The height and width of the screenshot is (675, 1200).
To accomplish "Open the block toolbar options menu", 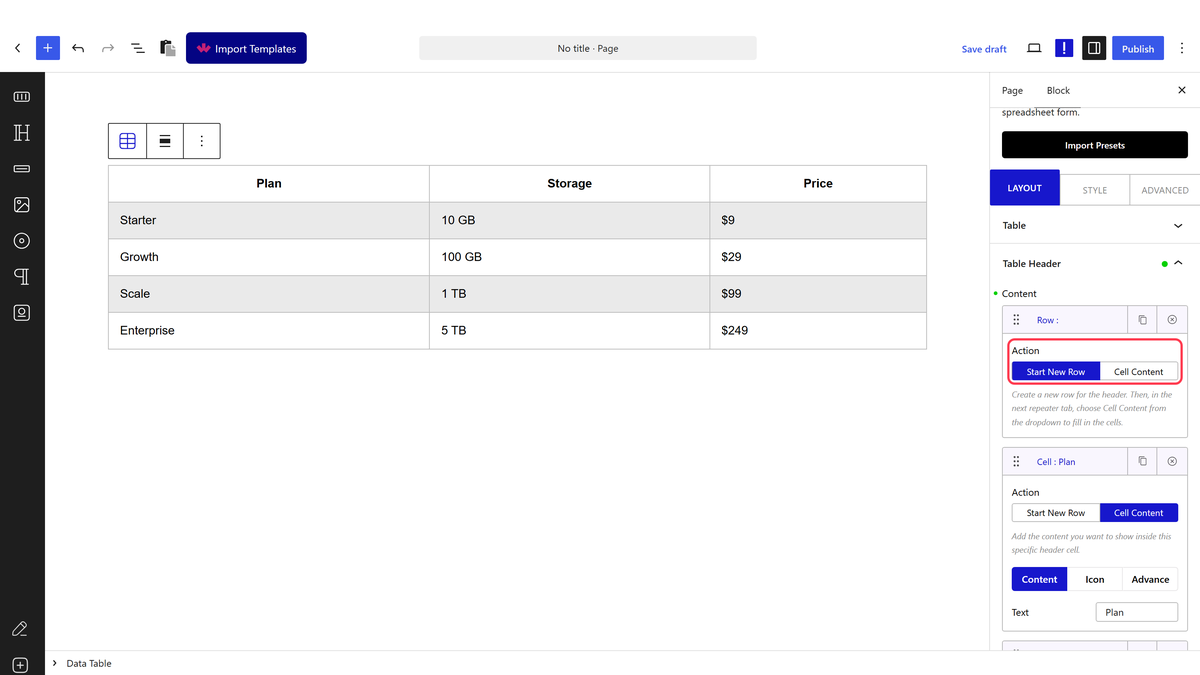I will coord(202,141).
